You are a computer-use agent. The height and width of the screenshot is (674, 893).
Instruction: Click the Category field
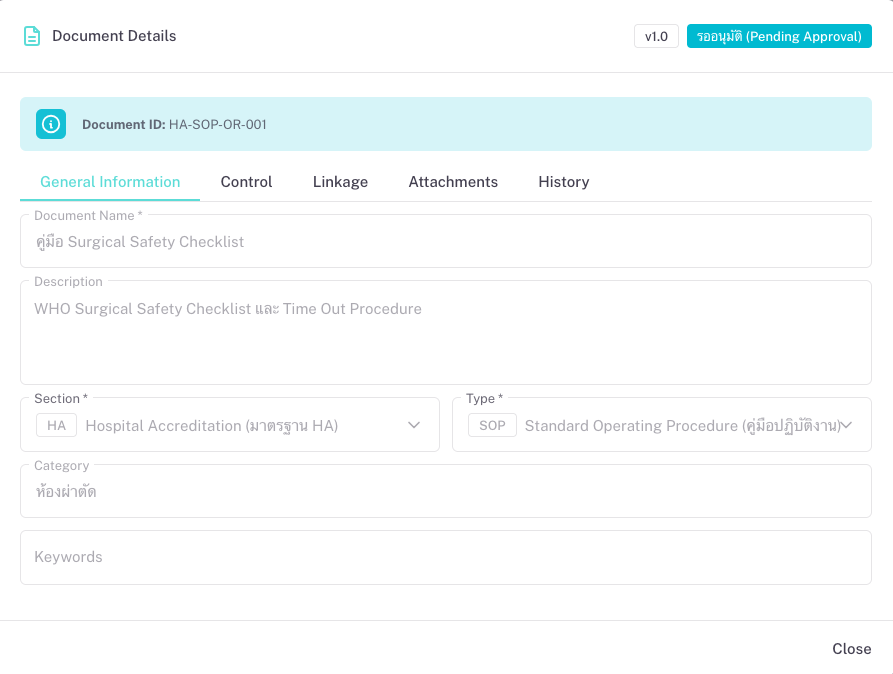(445, 492)
